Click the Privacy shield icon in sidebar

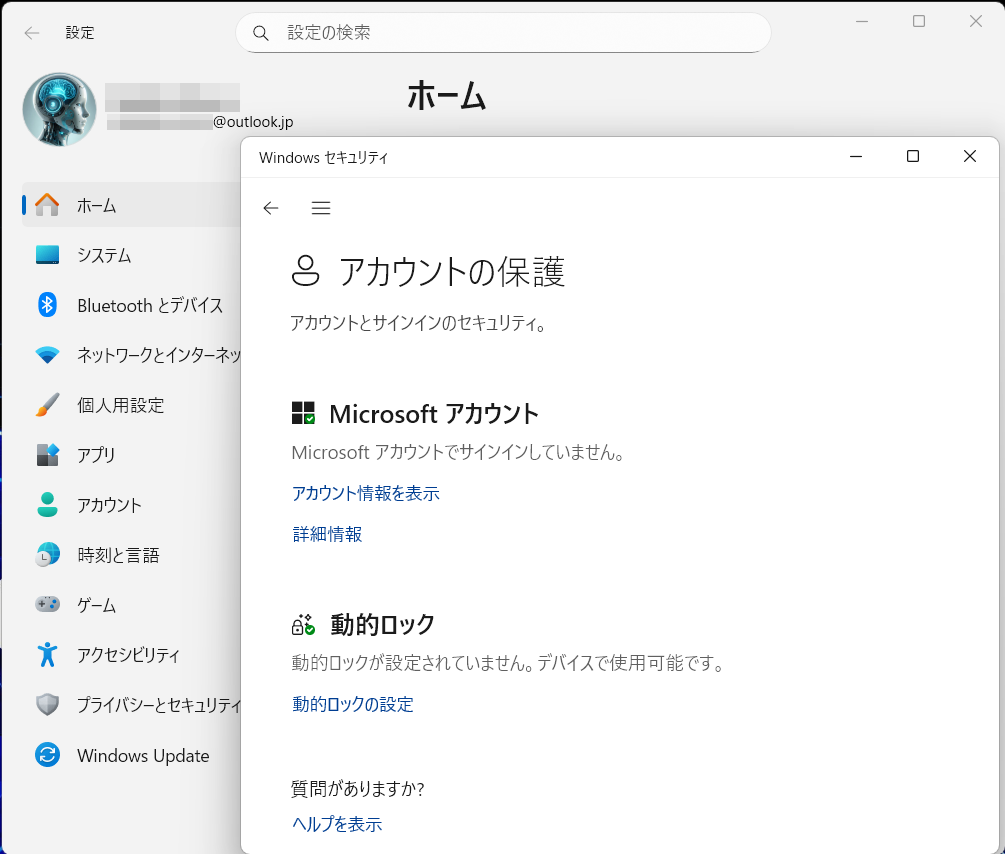point(47,705)
